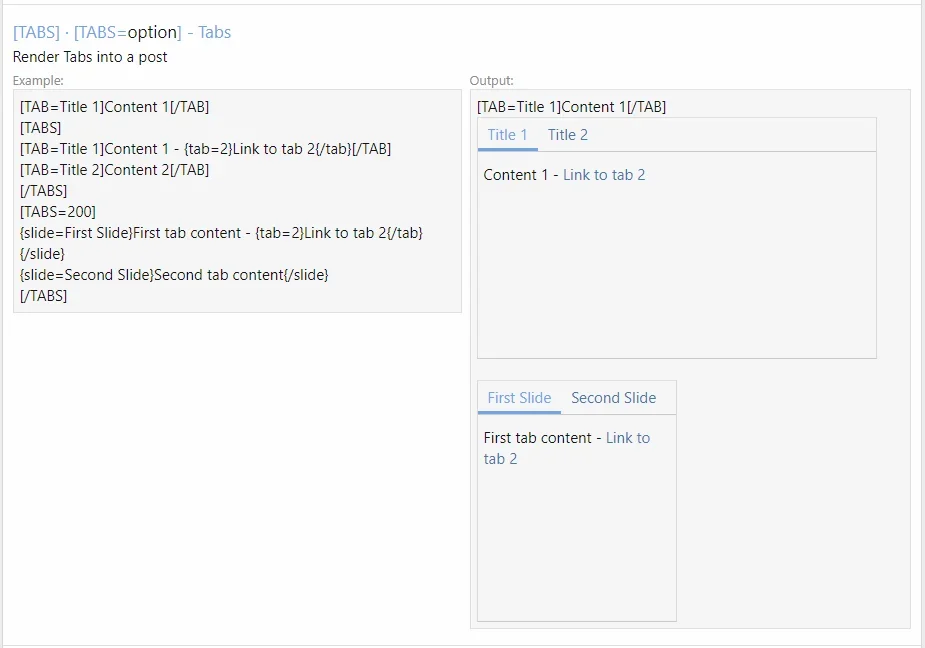
Task: Click the Render Tabs into a post description
Action: (x=90, y=57)
